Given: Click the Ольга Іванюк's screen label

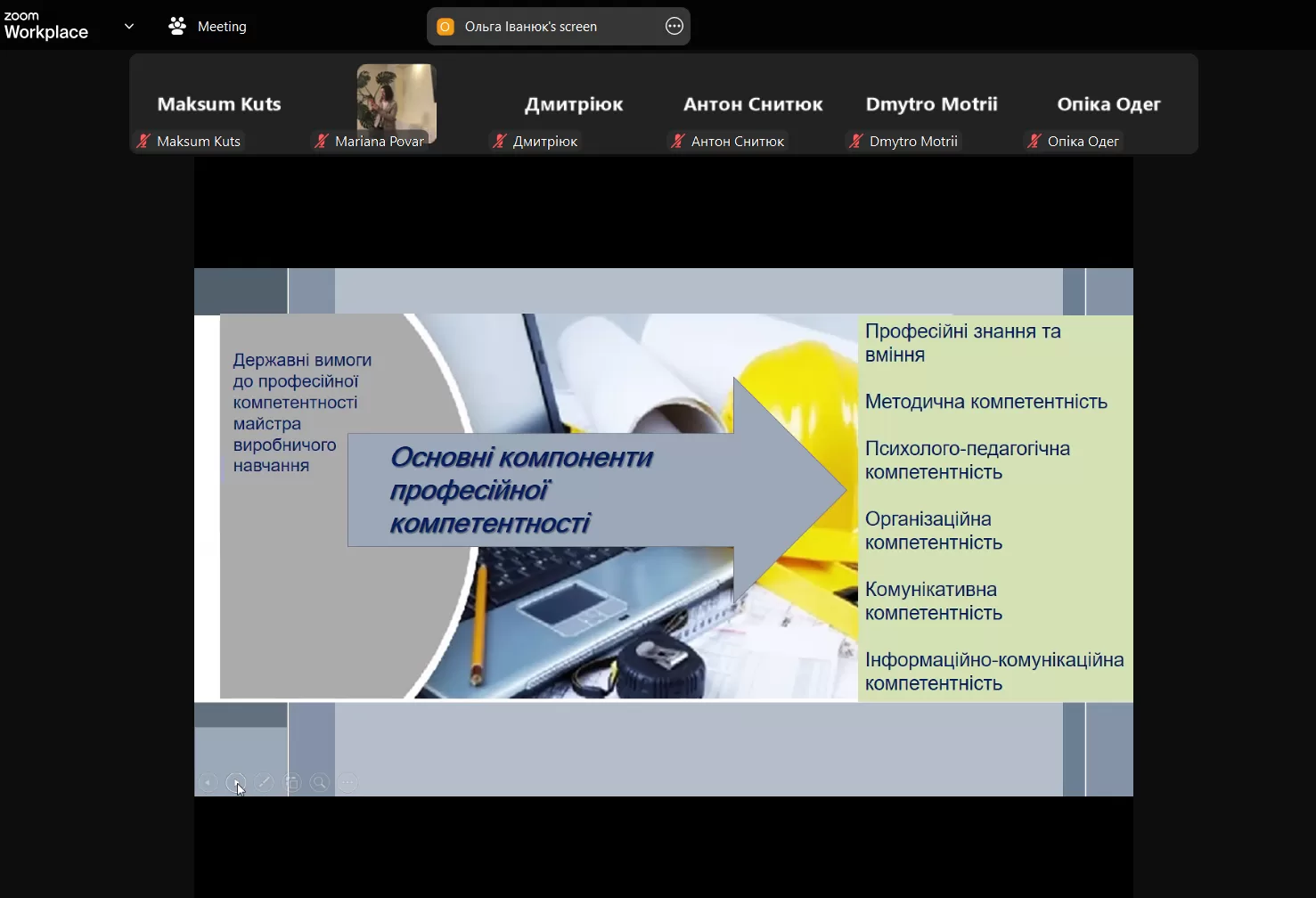Looking at the screenshot, I should coord(531,27).
